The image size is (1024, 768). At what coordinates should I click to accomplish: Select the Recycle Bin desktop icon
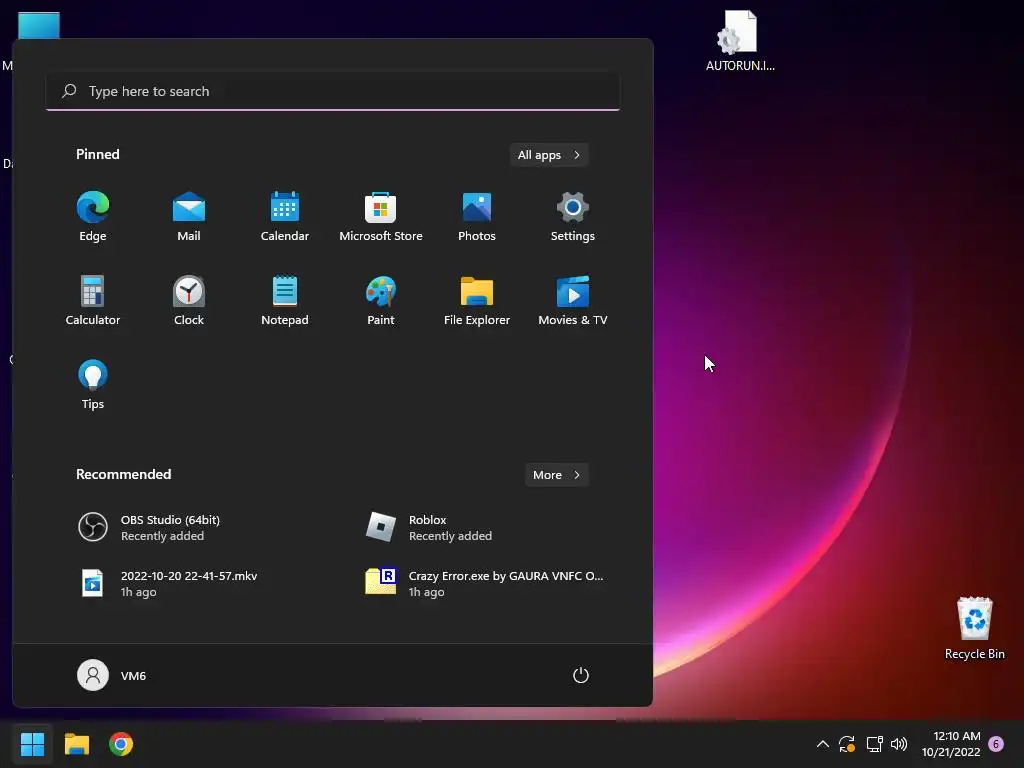coord(974,628)
